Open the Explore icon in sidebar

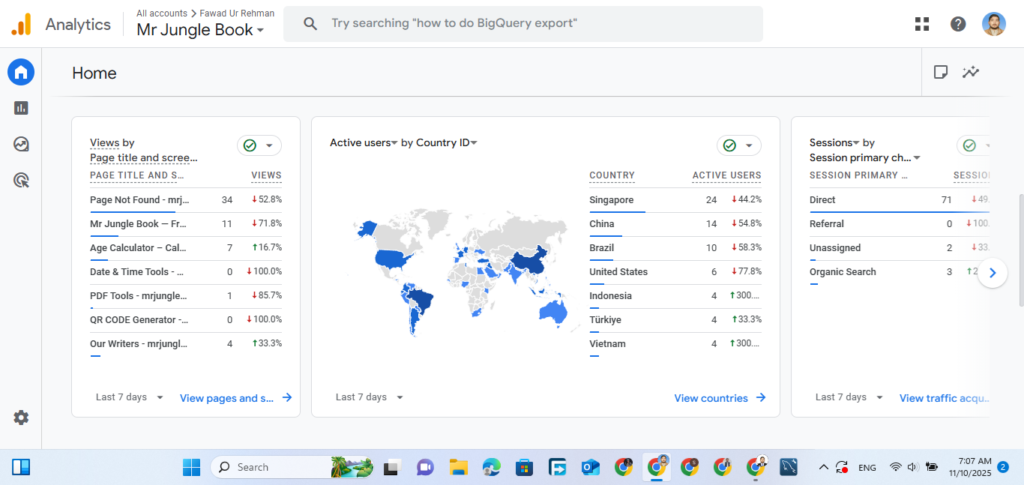(21, 144)
